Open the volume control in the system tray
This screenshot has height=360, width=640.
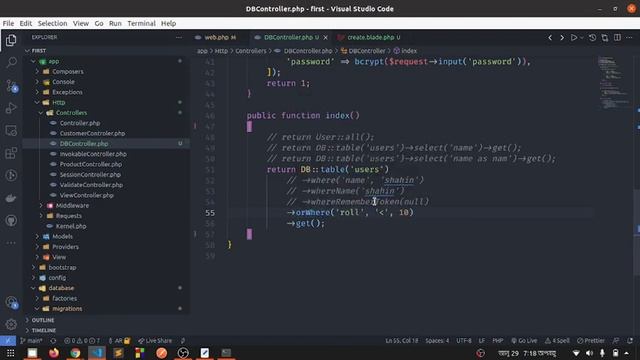tap(589, 353)
